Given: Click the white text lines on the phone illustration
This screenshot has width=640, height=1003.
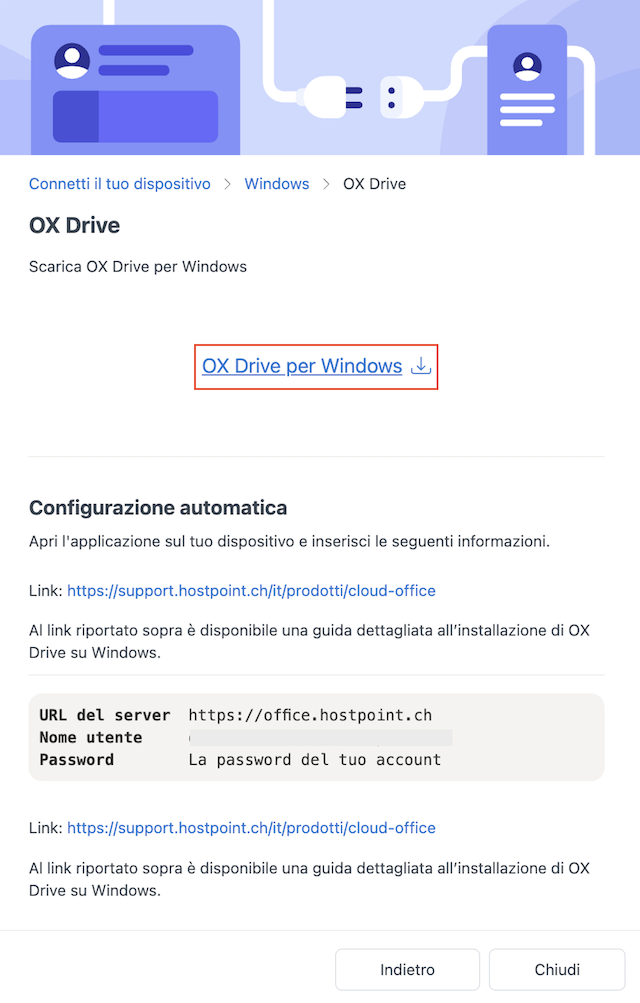Looking at the screenshot, I should pyautogui.click(x=527, y=110).
